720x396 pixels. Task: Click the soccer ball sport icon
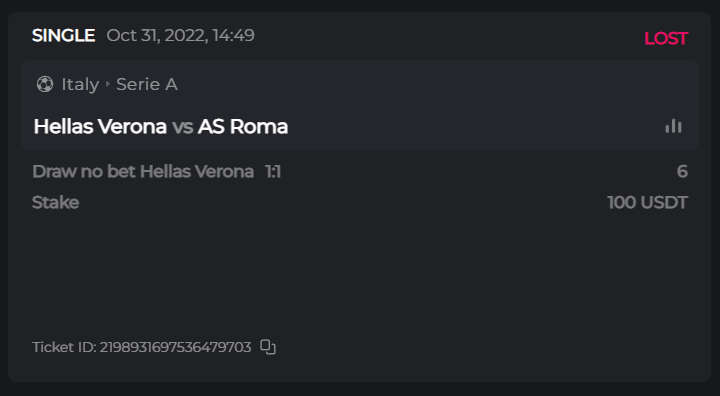[45, 84]
